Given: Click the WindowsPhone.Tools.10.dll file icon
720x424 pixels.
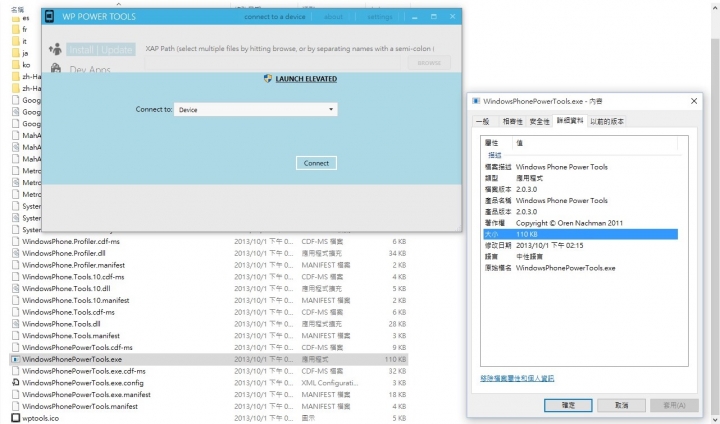Looking at the screenshot, I should point(16,288).
